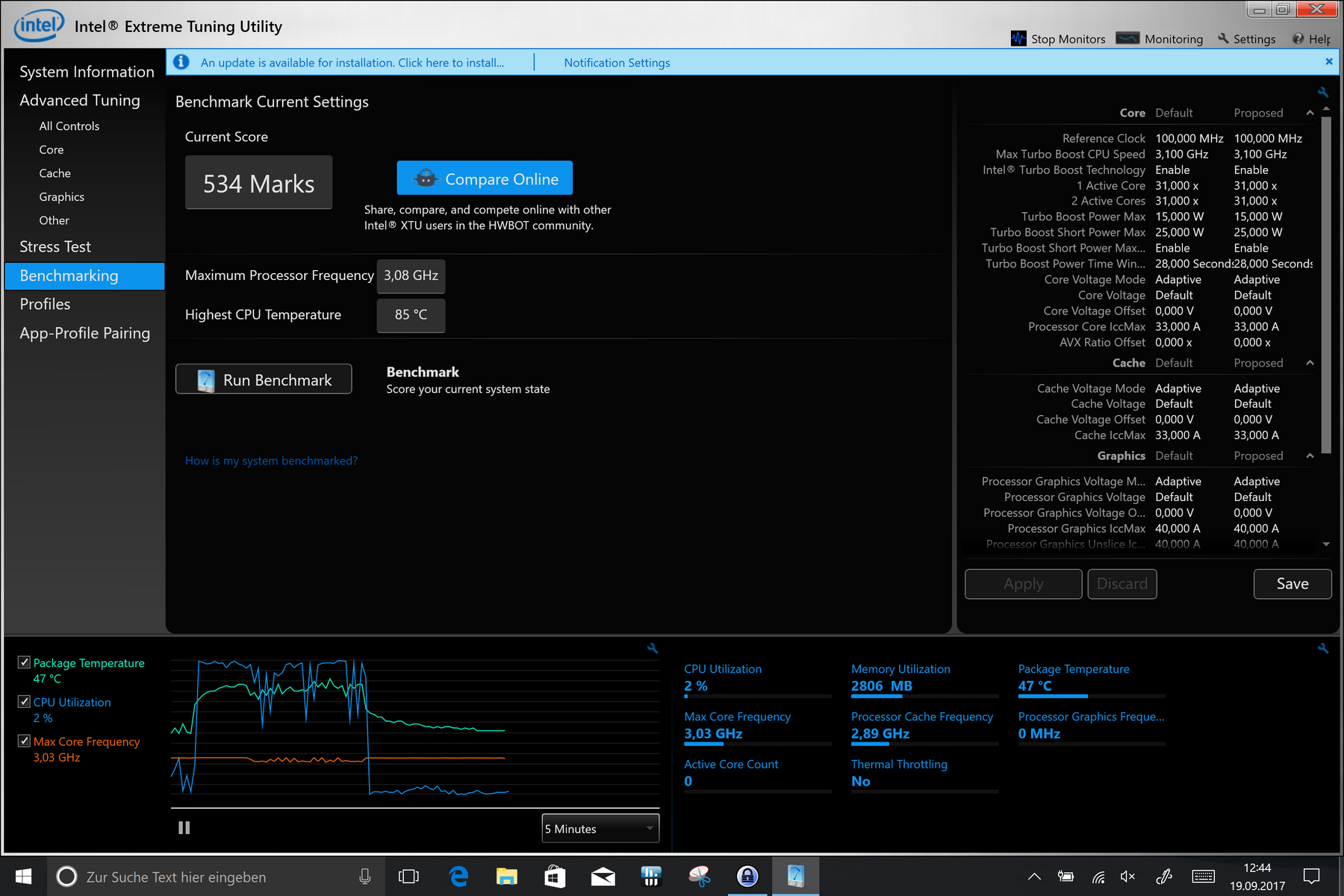Pause the monitoring graph
The height and width of the screenshot is (896, 1344).
(x=184, y=827)
